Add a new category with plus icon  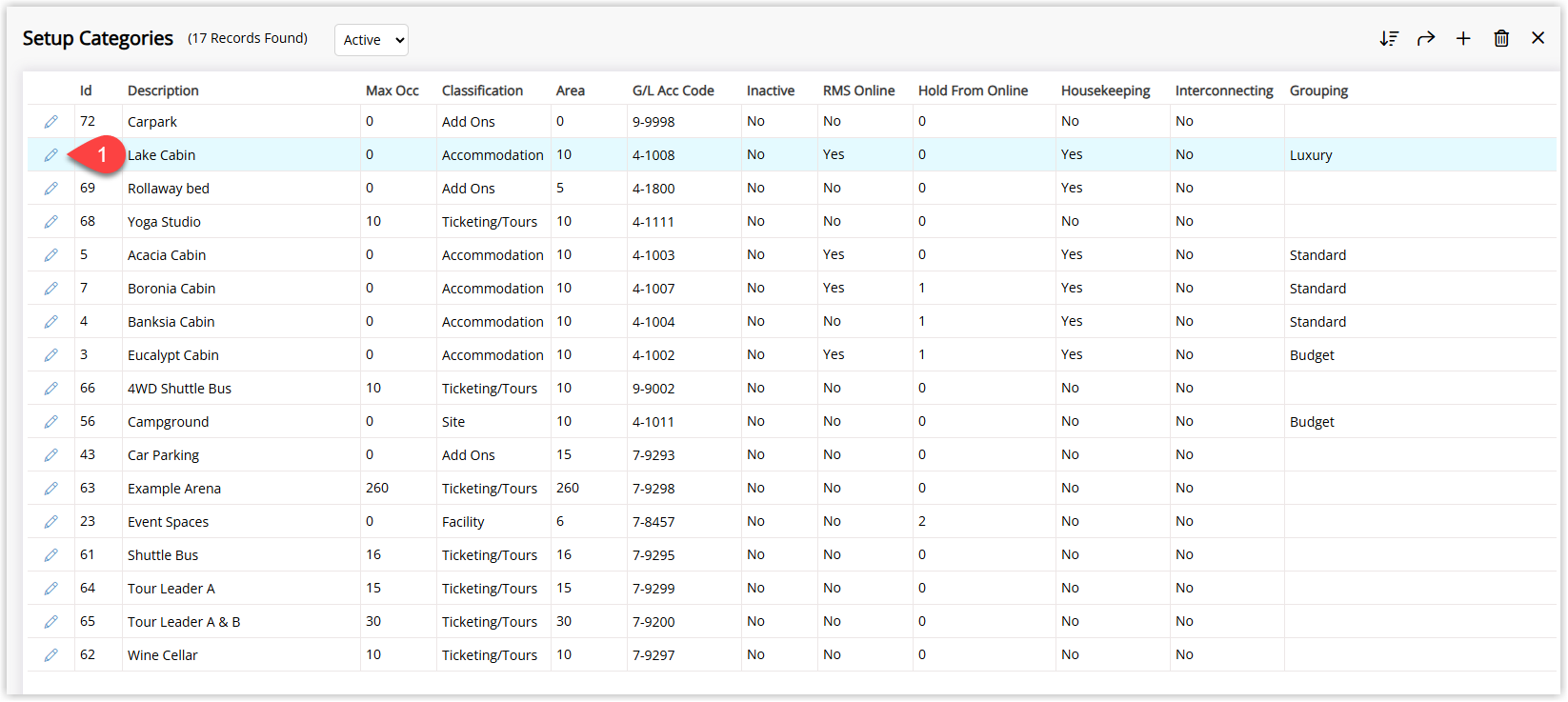click(x=1463, y=38)
